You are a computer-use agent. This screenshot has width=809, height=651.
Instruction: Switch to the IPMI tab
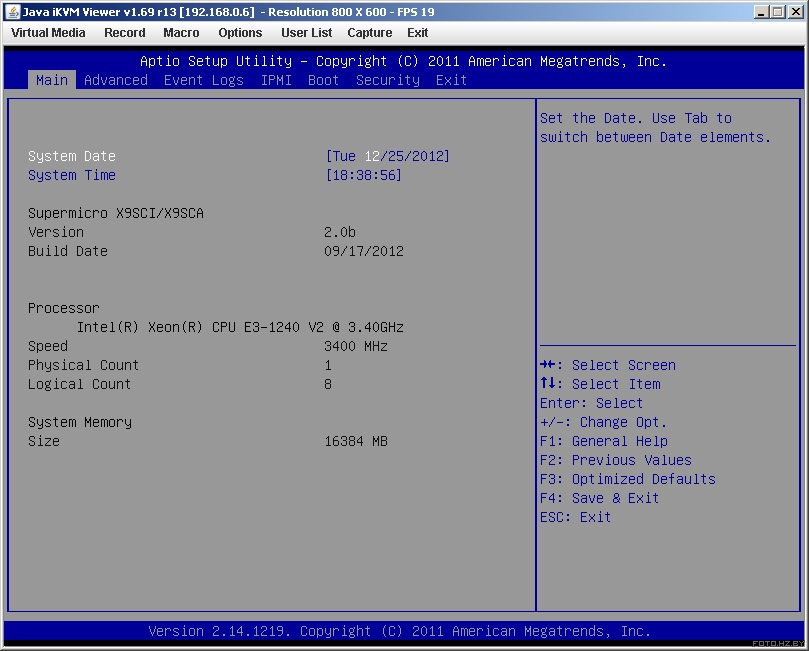pos(276,80)
